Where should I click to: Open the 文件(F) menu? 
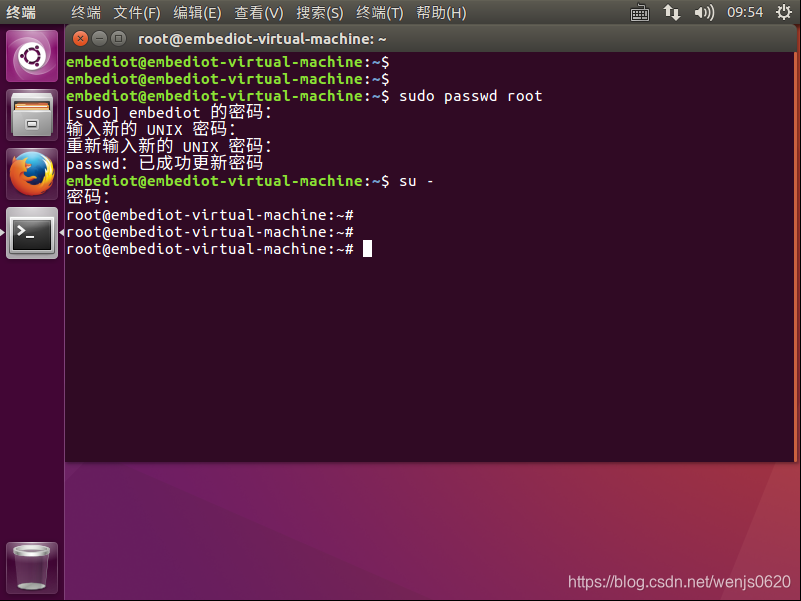click(x=136, y=13)
